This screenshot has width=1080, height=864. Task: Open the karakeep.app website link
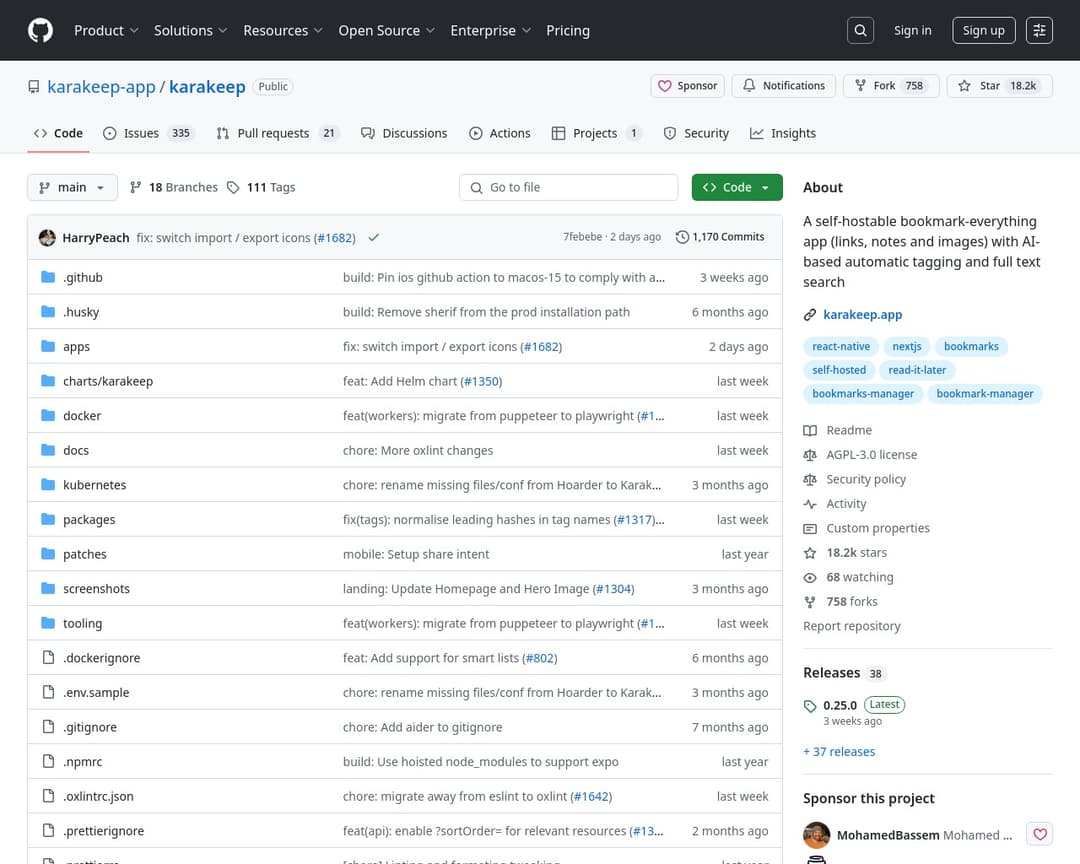coord(862,315)
